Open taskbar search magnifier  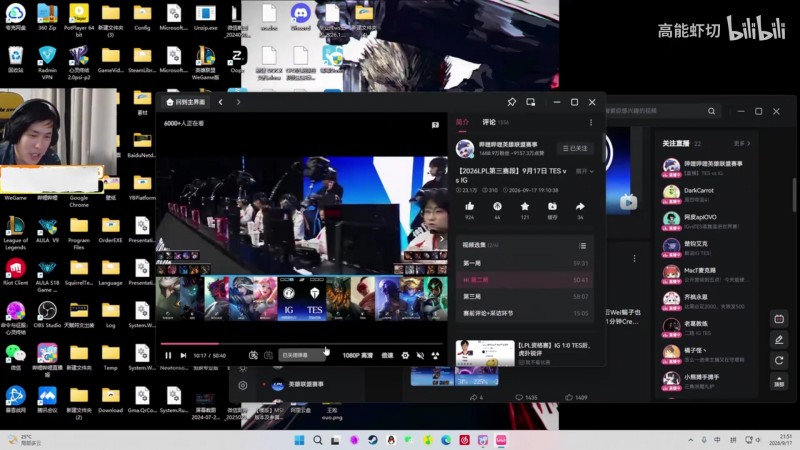(x=317, y=440)
